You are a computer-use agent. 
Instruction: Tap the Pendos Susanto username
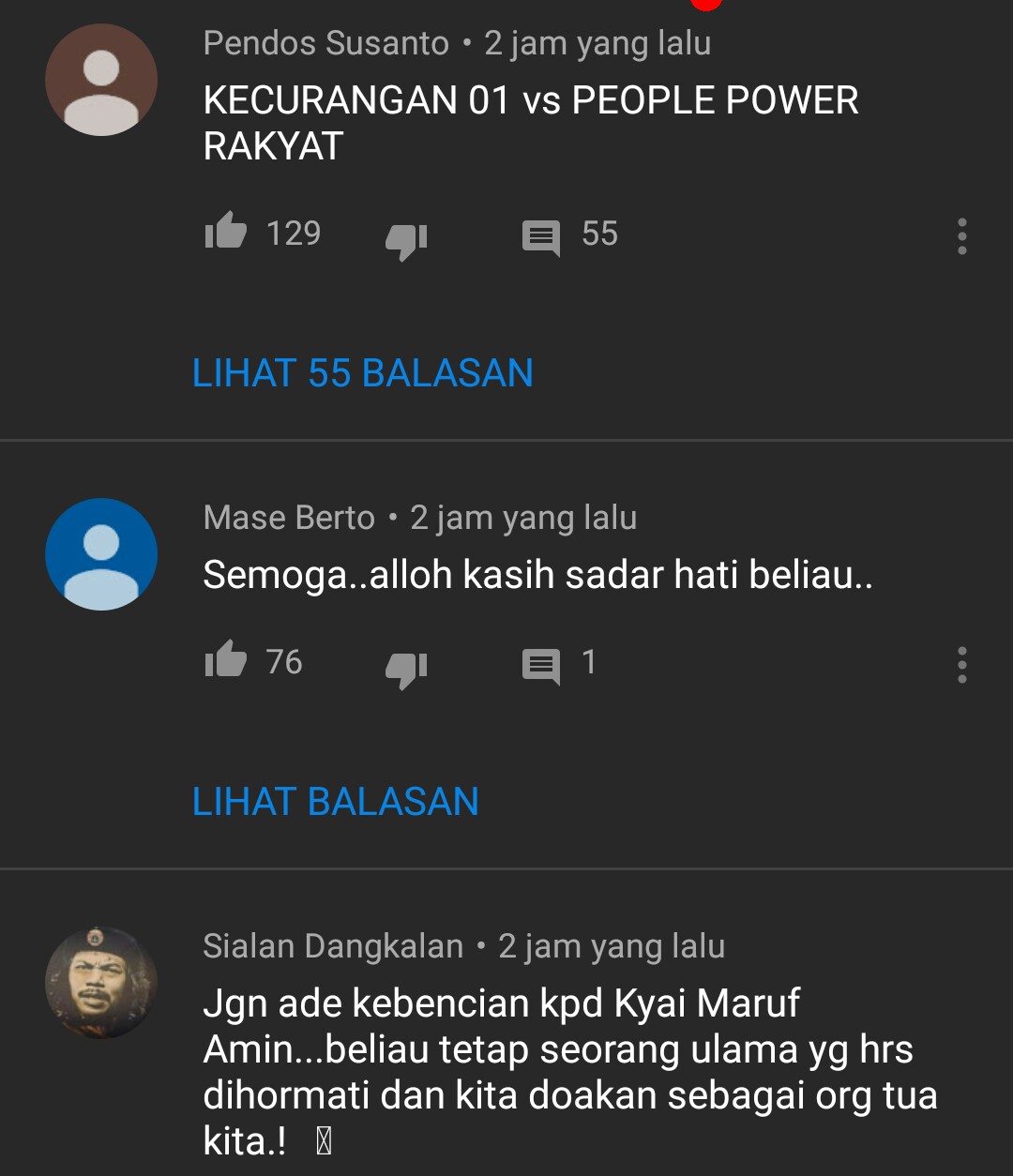[x=326, y=43]
